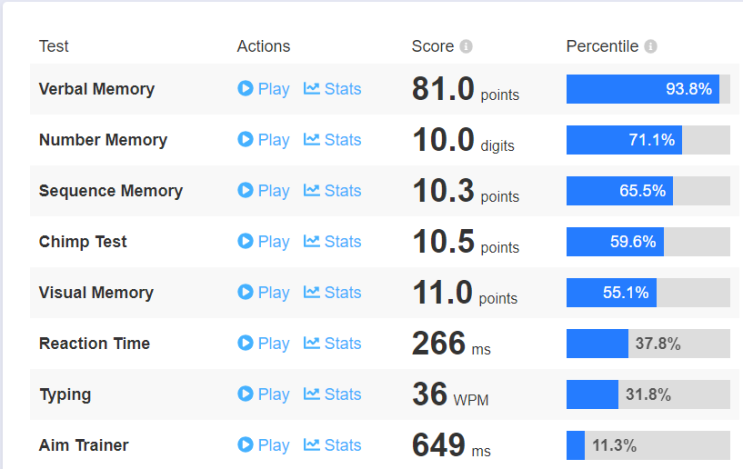
Task: Click the play icon for Typing test
Action: click(x=245, y=395)
